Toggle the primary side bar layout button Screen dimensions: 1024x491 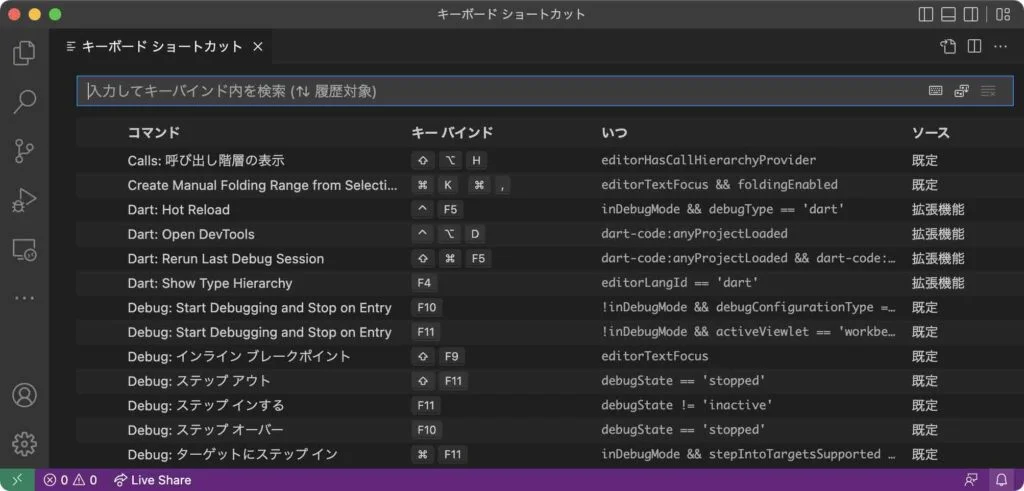coord(925,14)
